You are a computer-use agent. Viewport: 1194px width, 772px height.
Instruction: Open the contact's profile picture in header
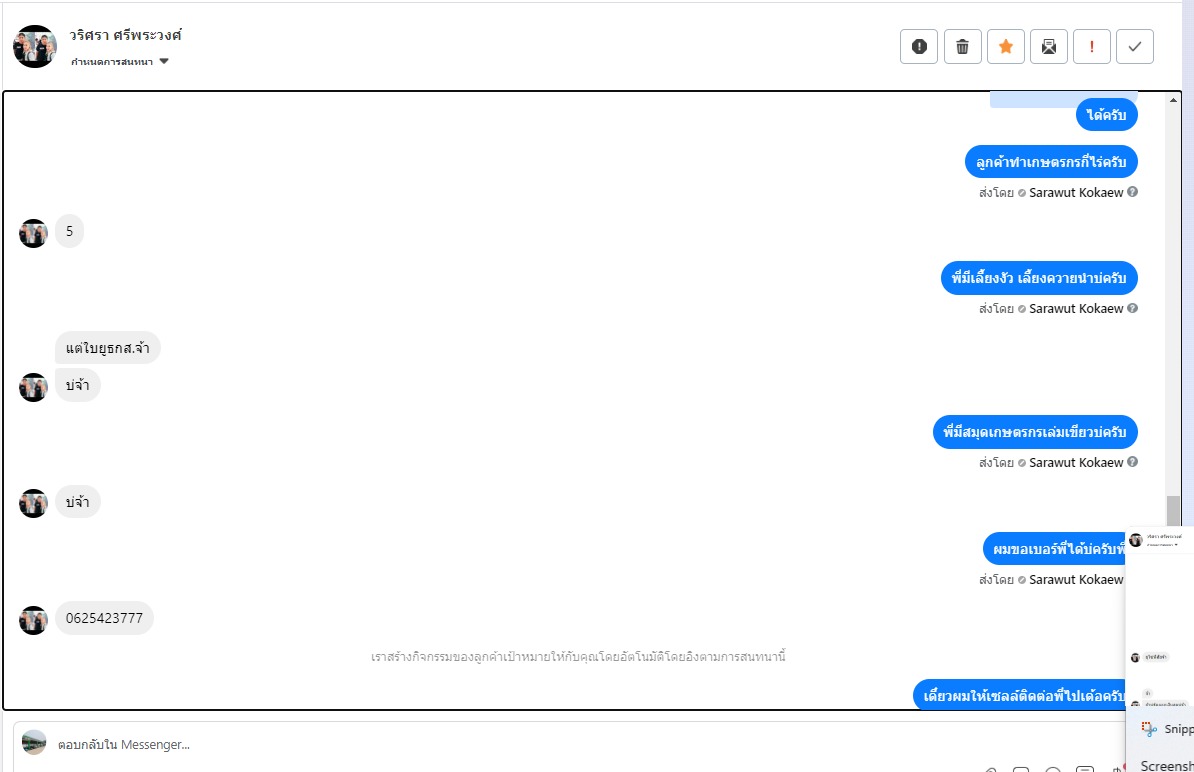(x=35, y=47)
